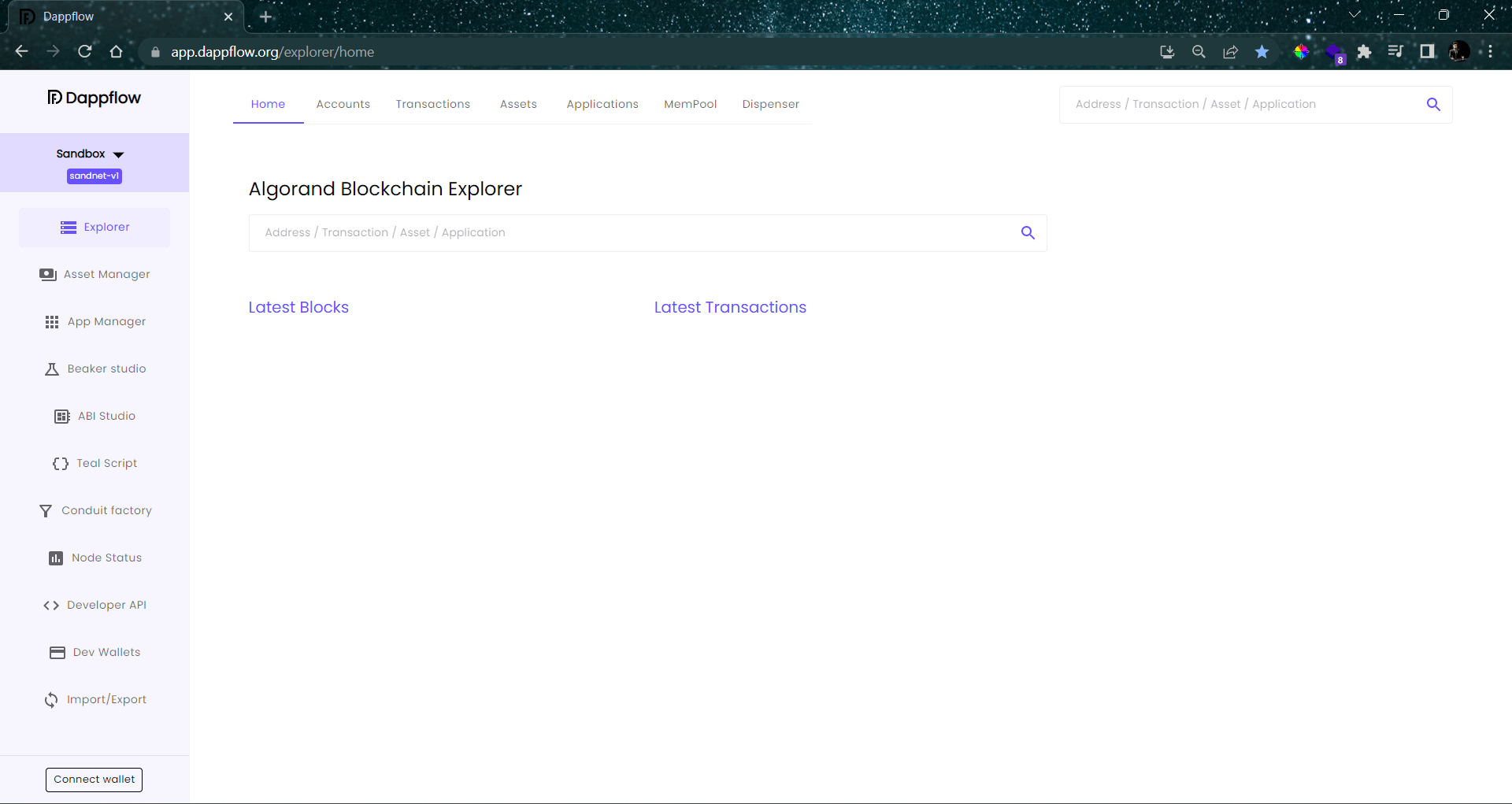Click the explorer search magnifier icon
The width and height of the screenshot is (1512, 804).
point(1028,233)
